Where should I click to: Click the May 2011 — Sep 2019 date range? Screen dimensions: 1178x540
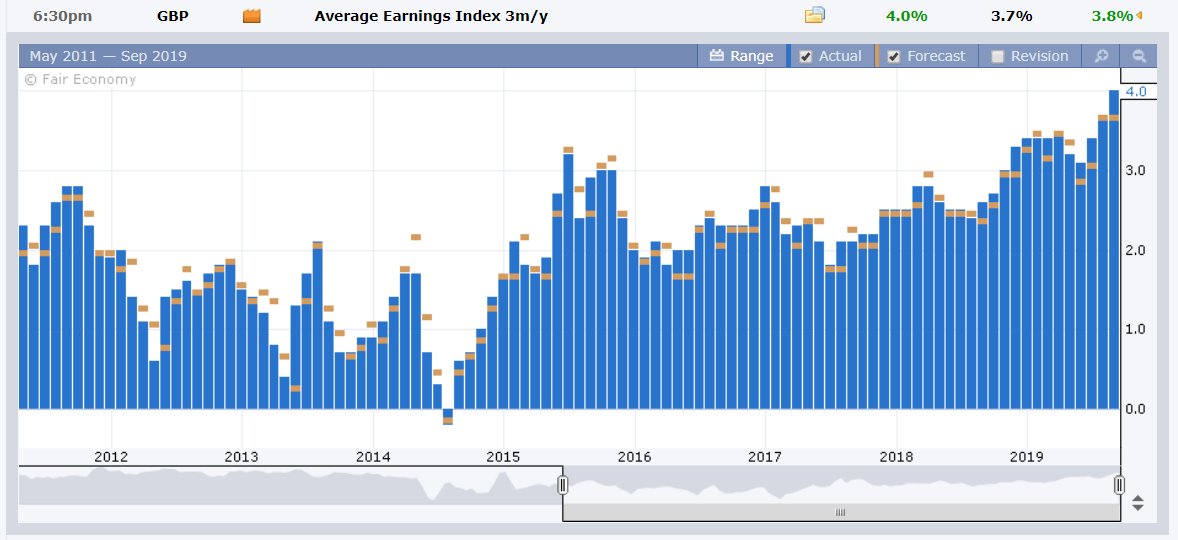coord(108,56)
